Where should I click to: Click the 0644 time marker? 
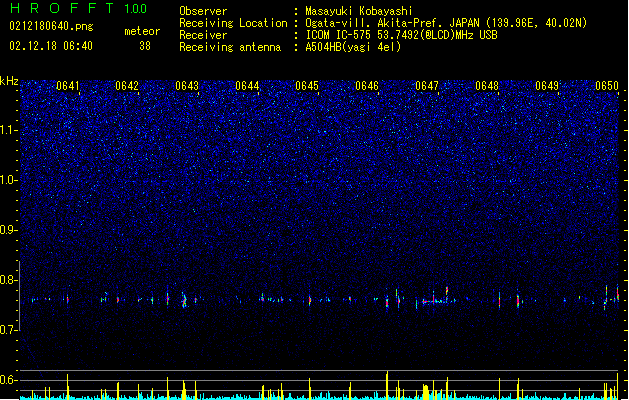pyautogui.click(x=247, y=86)
